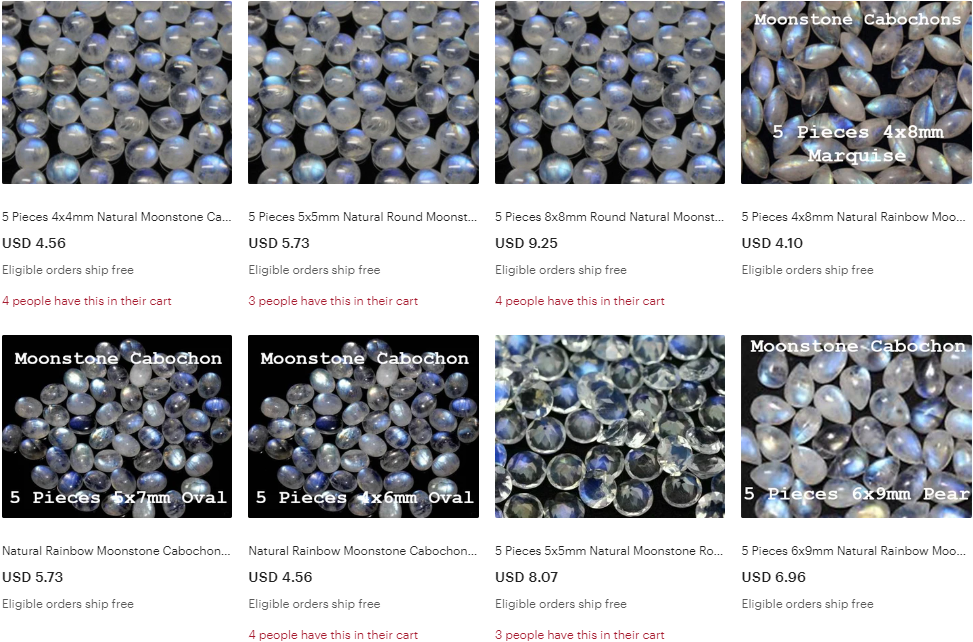Click the '5 Pieces 4x8mm Natural Rainbow' title
Image resolution: width=973 pixels, height=642 pixels.
854,217
